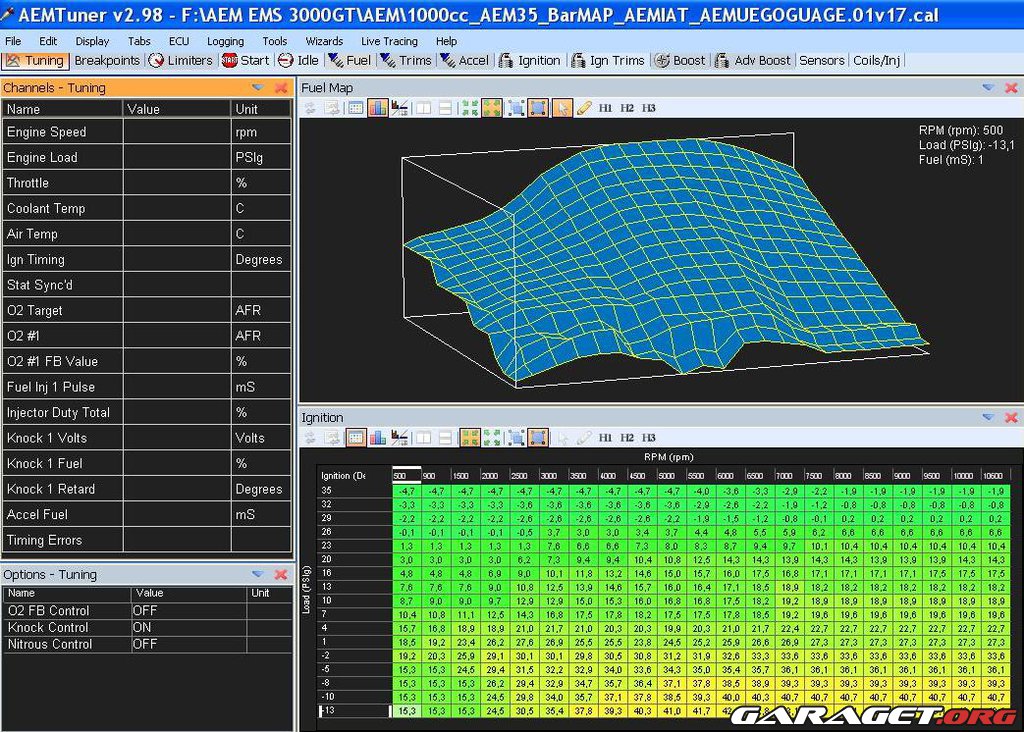The image size is (1024, 732).
Task: Select the 500 rpm column header
Action: coord(406,475)
